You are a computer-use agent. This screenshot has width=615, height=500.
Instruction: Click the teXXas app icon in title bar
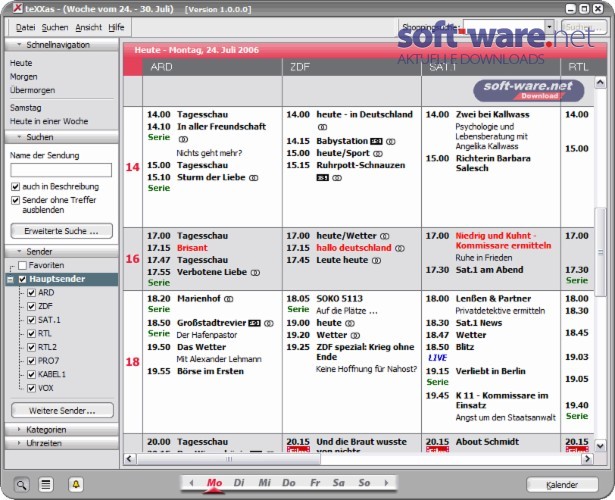(x=17, y=8)
